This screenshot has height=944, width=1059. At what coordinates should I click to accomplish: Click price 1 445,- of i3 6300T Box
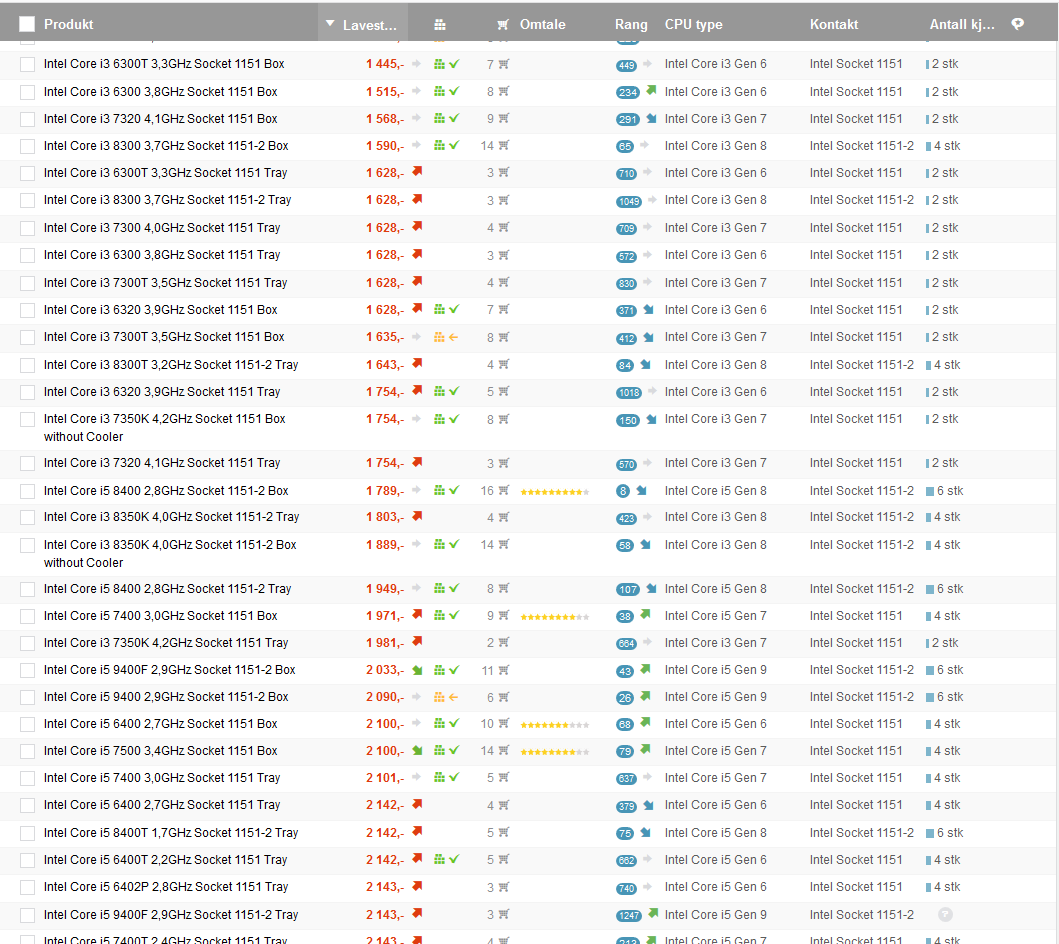[385, 64]
